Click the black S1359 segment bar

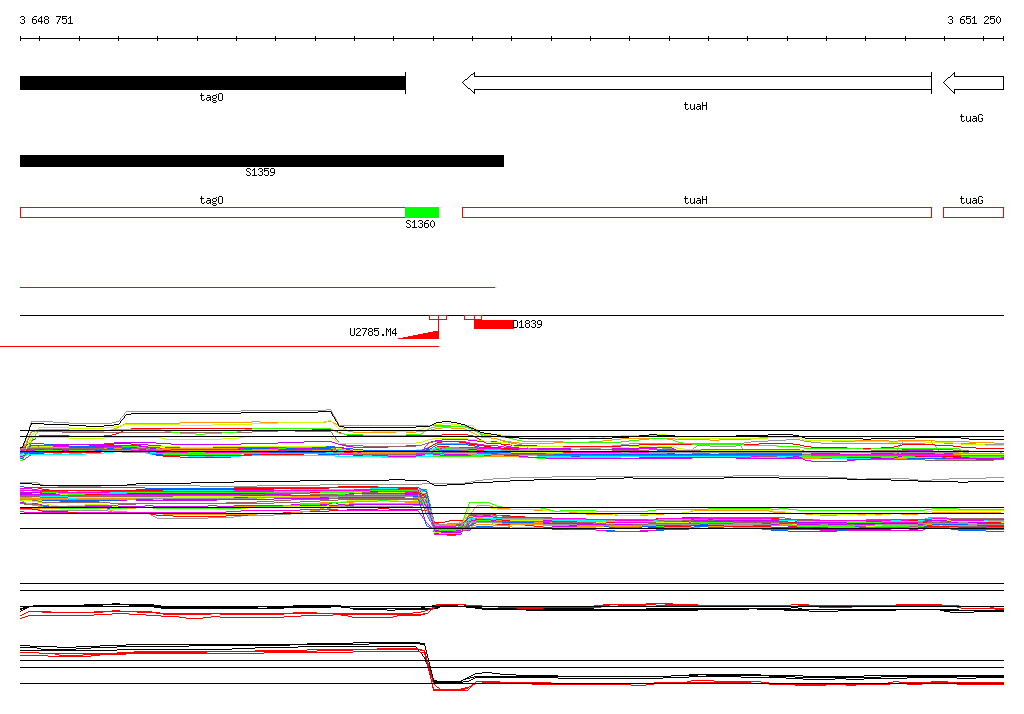tap(262, 161)
